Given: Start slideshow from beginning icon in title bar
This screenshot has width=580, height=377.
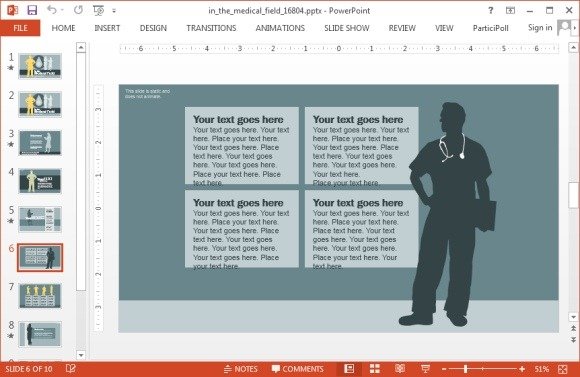Looking at the screenshot, I should point(98,10).
